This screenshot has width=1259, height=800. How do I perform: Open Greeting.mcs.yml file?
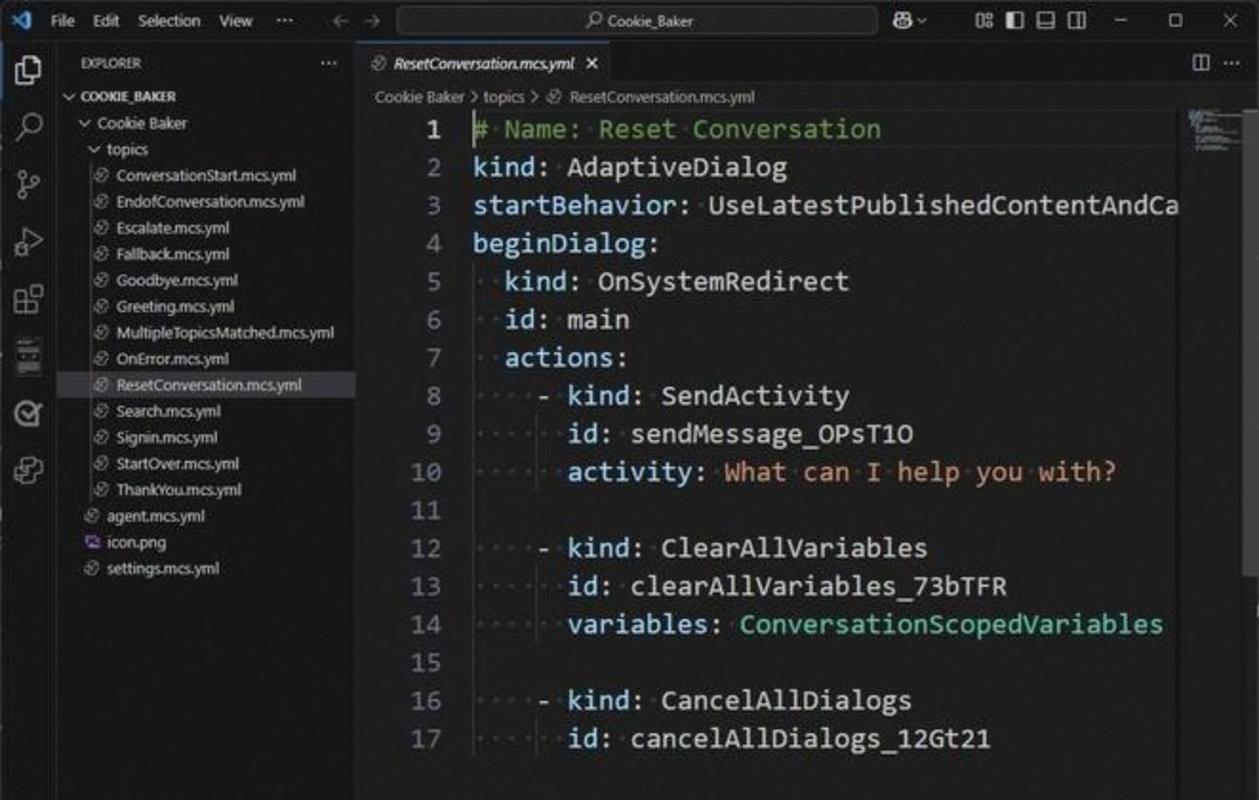(x=206, y=306)
